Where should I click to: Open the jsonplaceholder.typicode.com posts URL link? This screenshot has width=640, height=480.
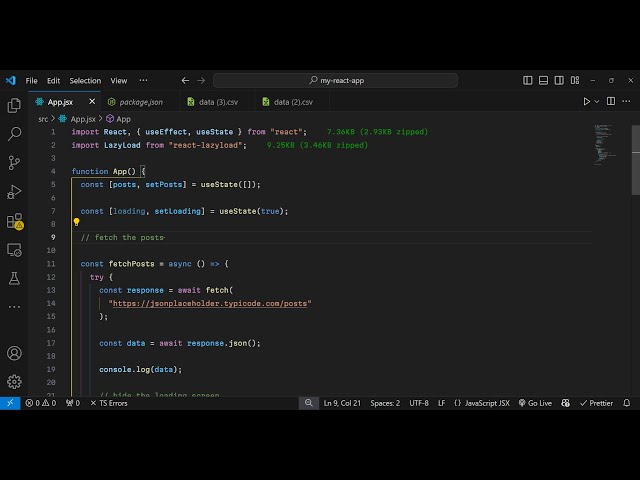tap(210, 303)
